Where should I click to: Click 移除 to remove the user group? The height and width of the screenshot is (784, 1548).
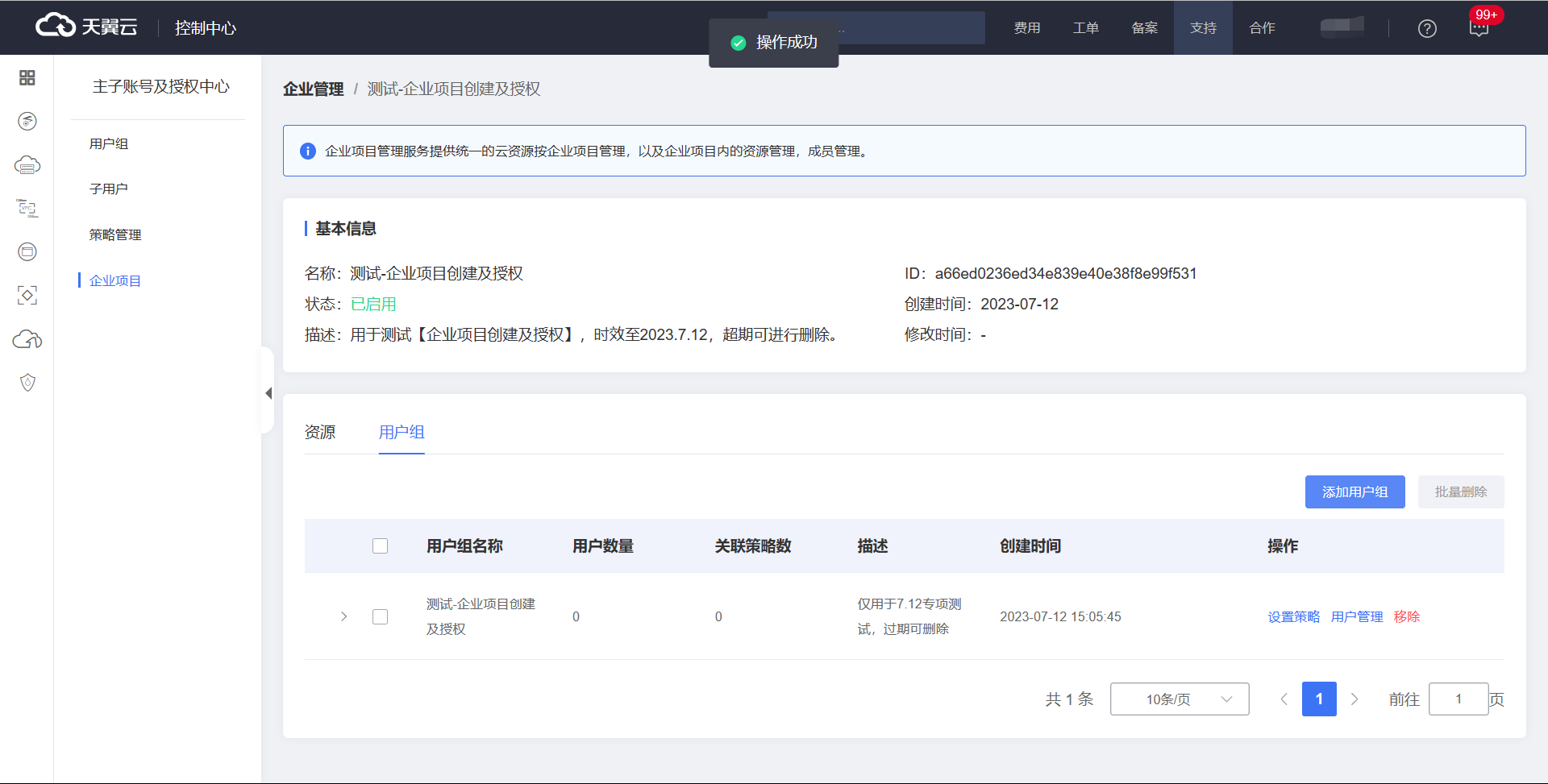1407,616
